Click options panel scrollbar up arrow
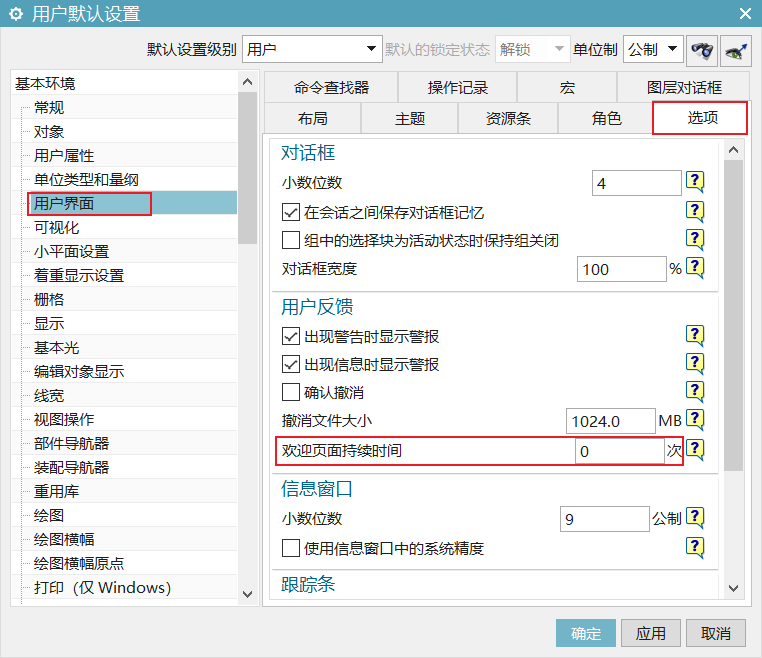Image resolution: width=762 pixels, height=658 pixels. pos(734,150)
